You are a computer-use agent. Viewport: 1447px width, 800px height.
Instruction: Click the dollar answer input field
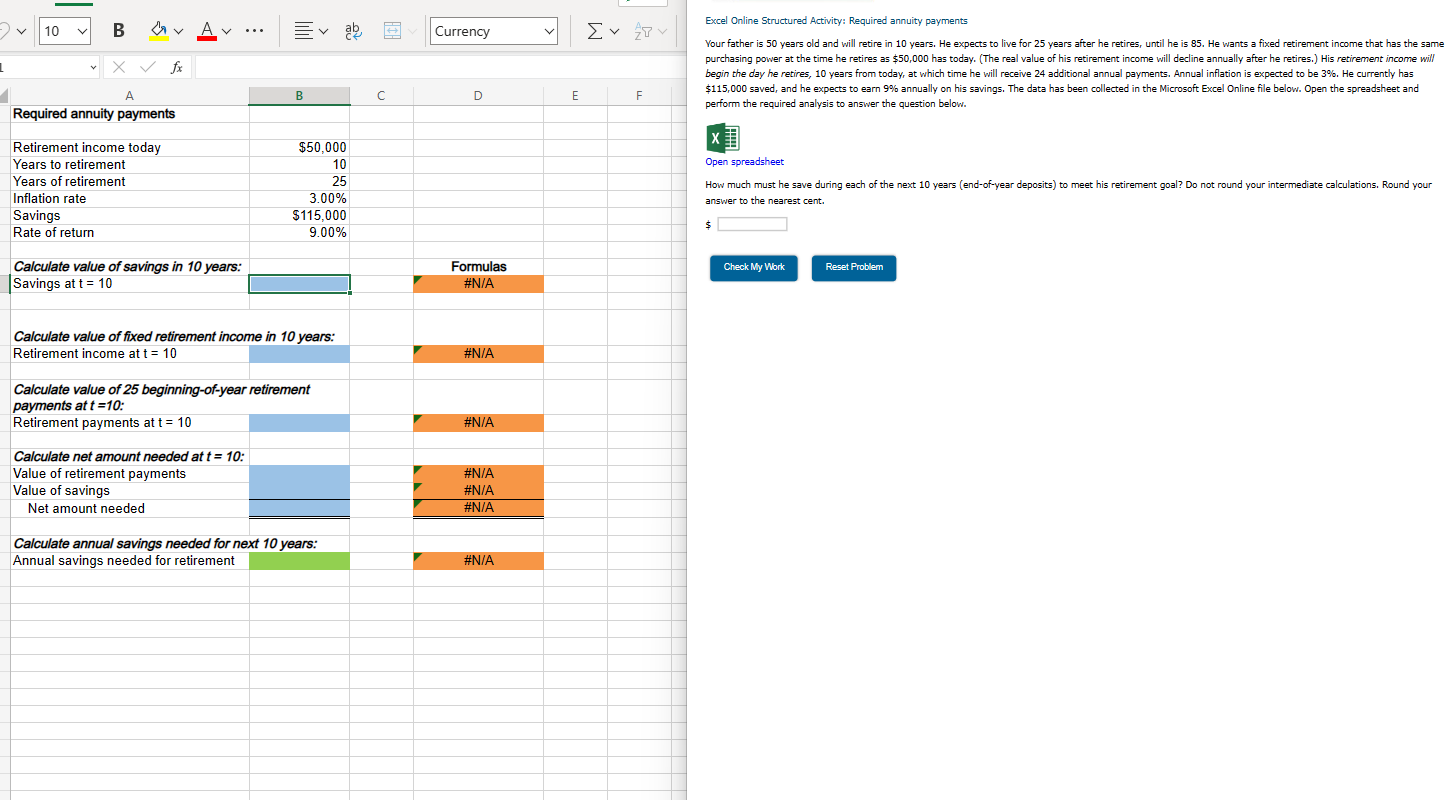(x=751, y=224)
